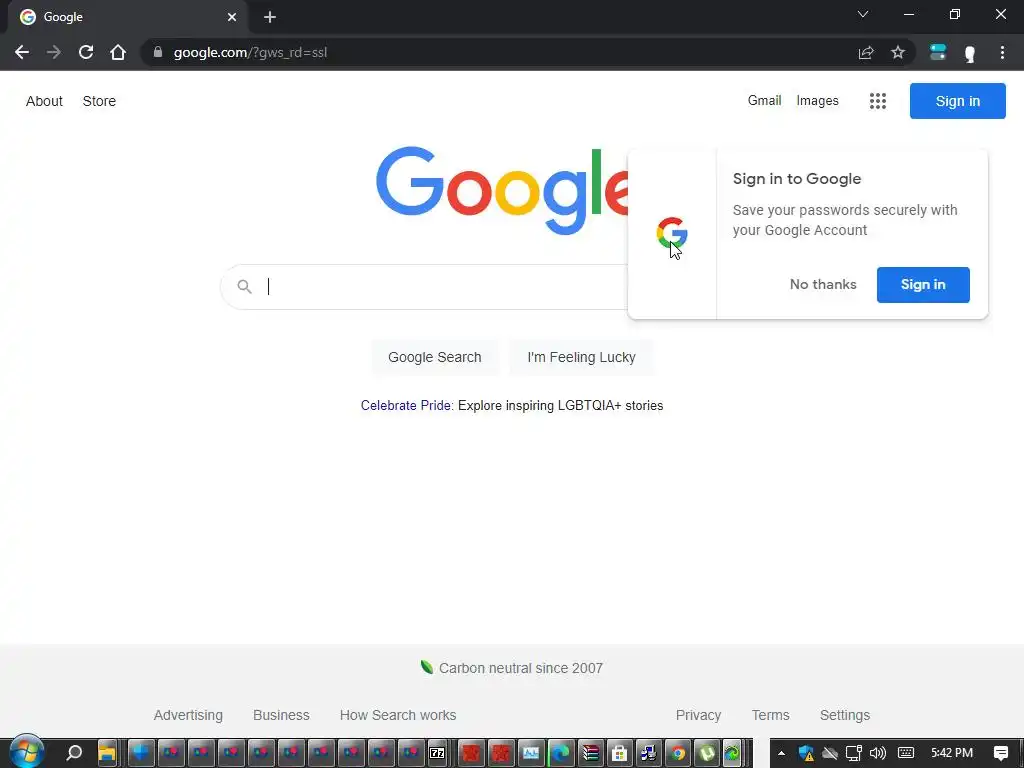Open Windows Security tray icon
Image resolution: width=1024 pixels, height=768 pixels.
807,753
